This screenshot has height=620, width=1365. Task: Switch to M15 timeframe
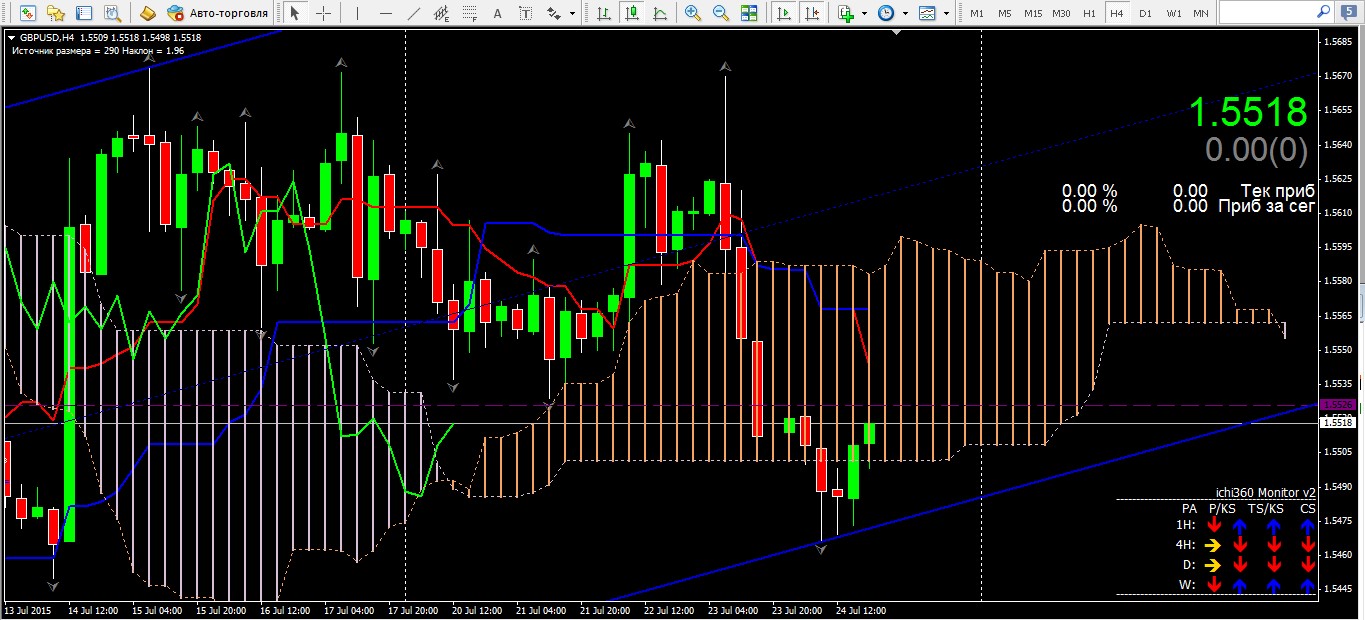point(1033,13)
